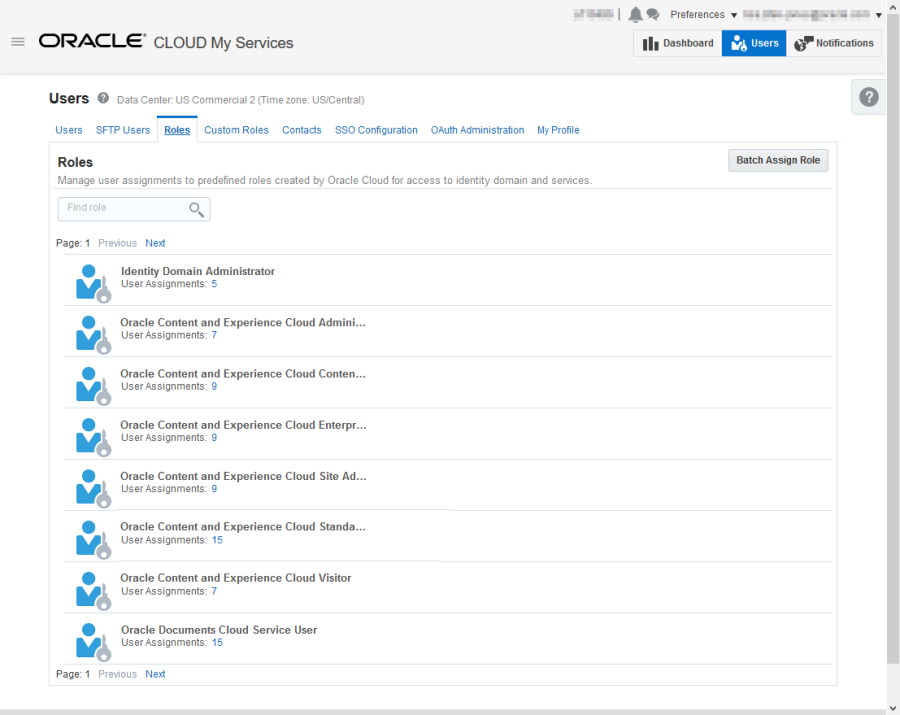Image resolution: width=900 pixels, height=715 pixels.
Task: Click the Cloud Visitor role icon
Action: click(x=93, y=590)
